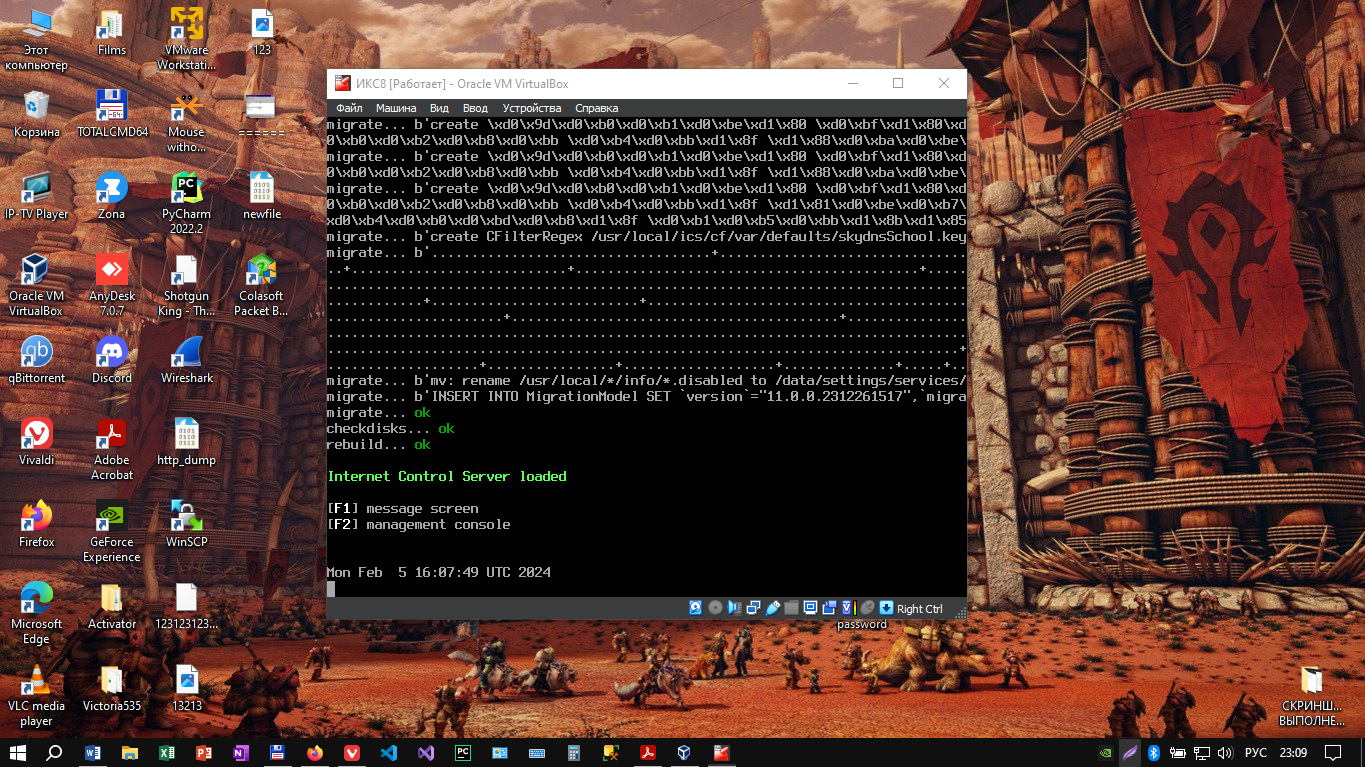Click the mouse integration indicator icon
Image resolution: width=1365 pixels, height=767 pixels.
tap(867, 608)
